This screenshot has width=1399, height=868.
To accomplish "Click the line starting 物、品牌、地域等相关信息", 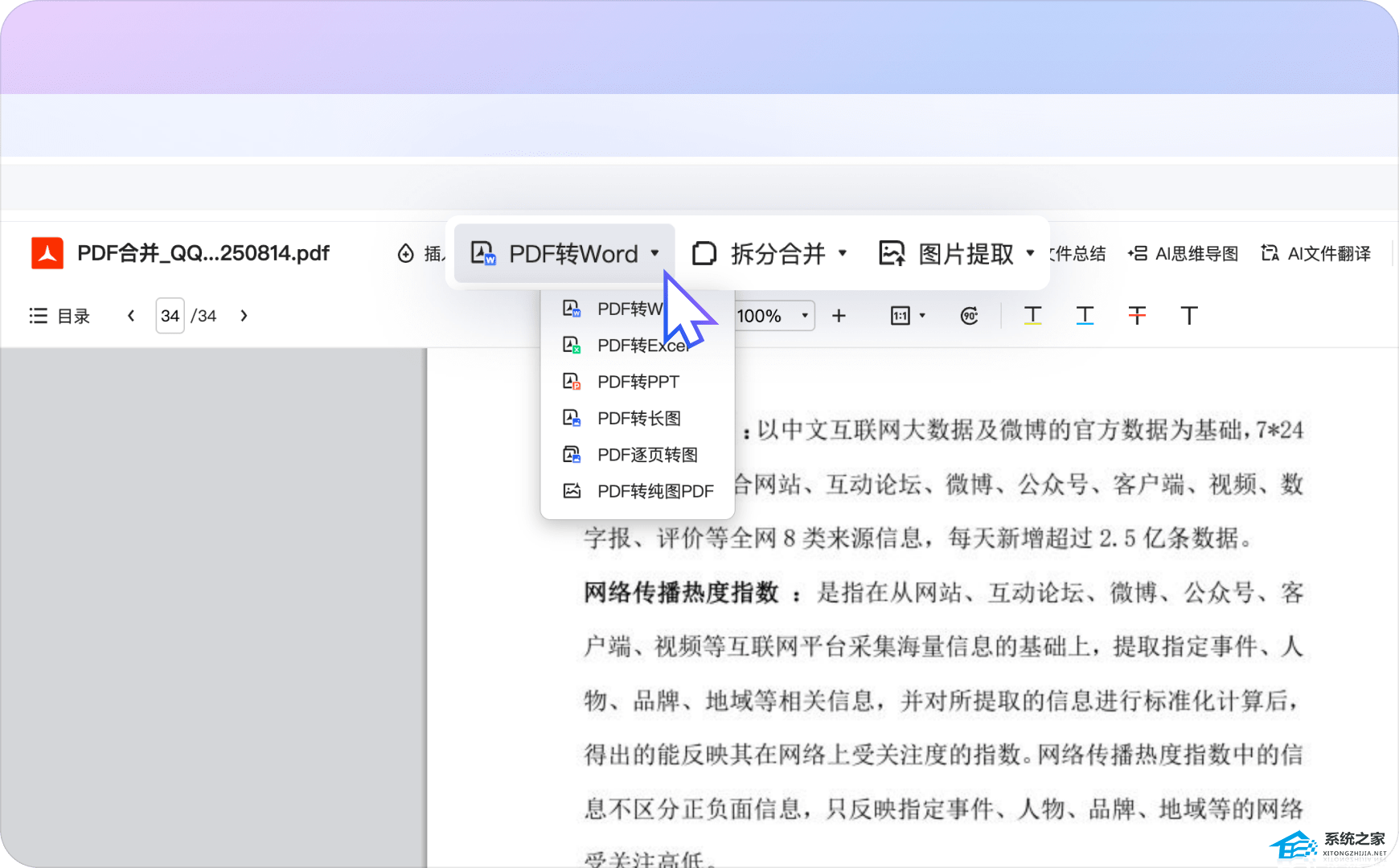I will (x=943, y=700).
